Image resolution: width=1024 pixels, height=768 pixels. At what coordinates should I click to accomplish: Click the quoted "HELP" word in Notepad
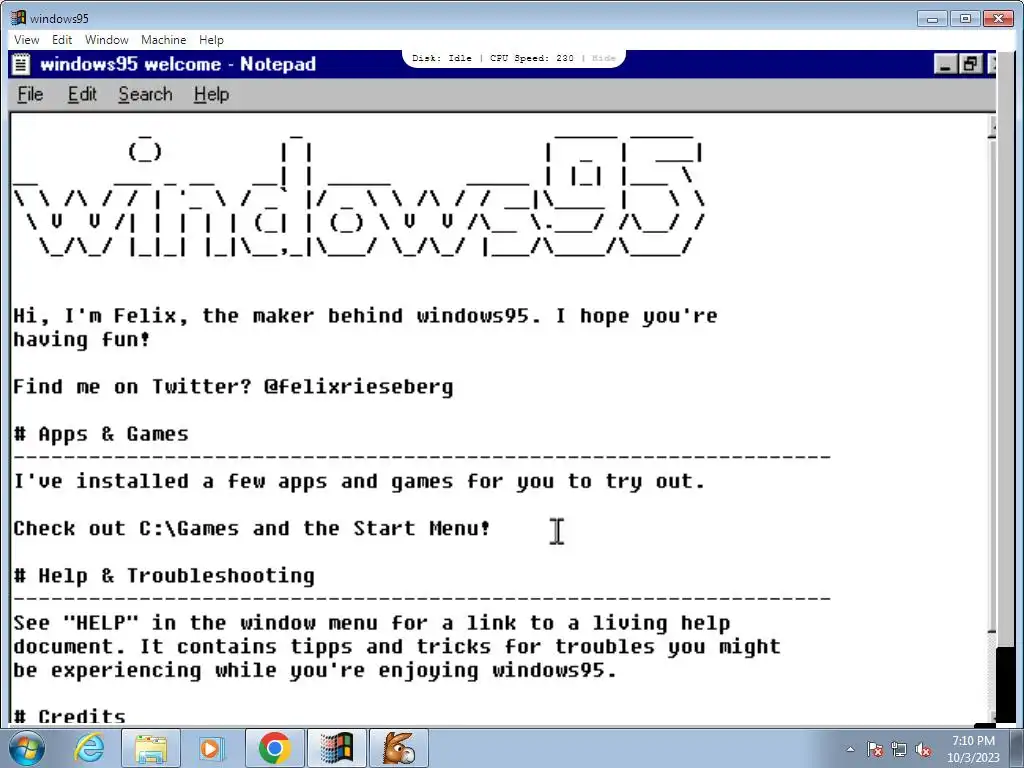click(x=101, y=622)
